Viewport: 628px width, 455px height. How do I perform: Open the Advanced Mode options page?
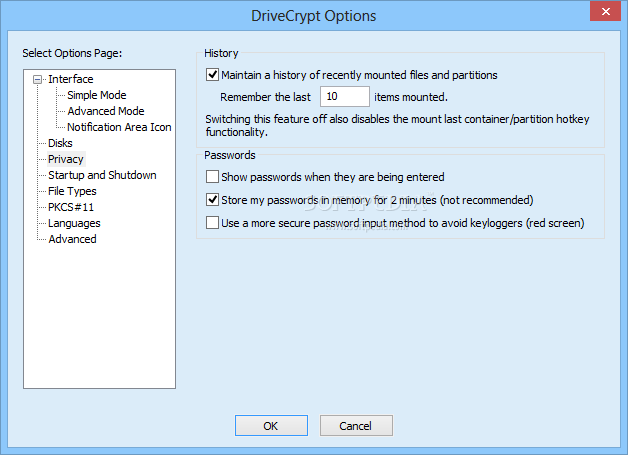click(x=106, y=111)
